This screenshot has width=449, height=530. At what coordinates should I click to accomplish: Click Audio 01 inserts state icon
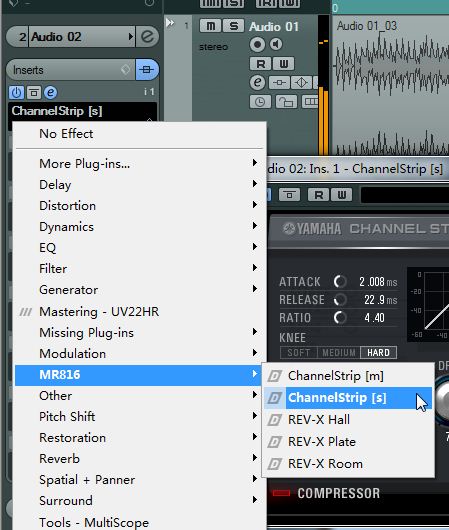click(x=279, y=82)
